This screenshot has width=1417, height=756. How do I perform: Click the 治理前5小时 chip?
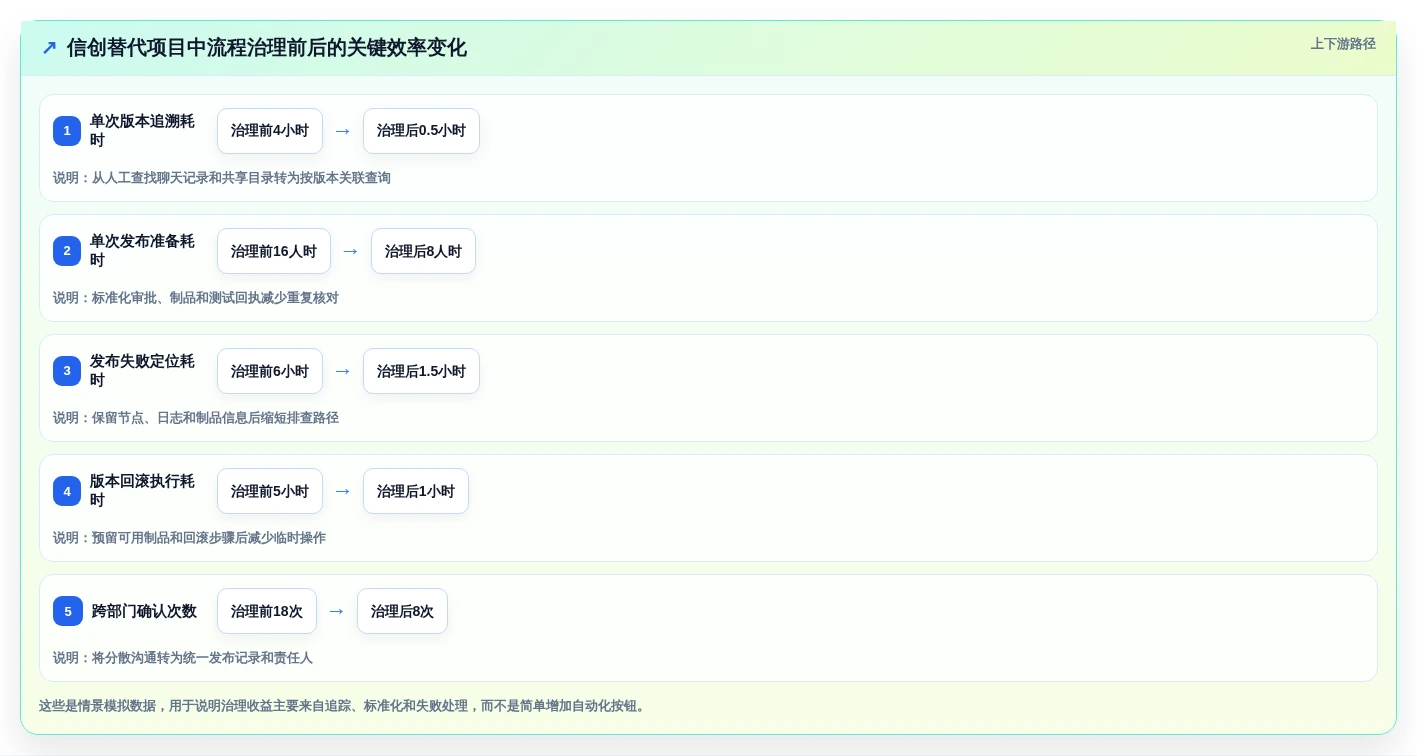(x=270, y=491)
